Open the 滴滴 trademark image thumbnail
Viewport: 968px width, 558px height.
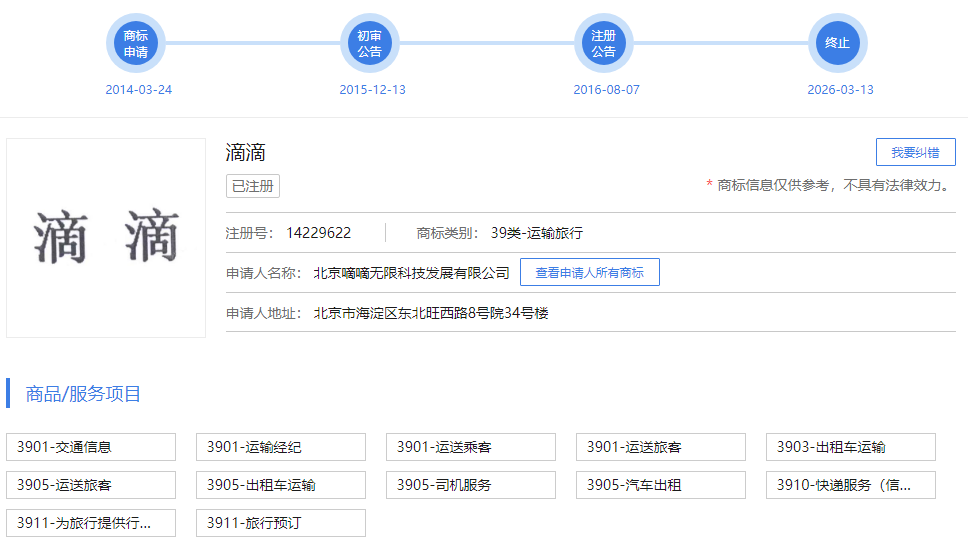click(x=106, y=238)
